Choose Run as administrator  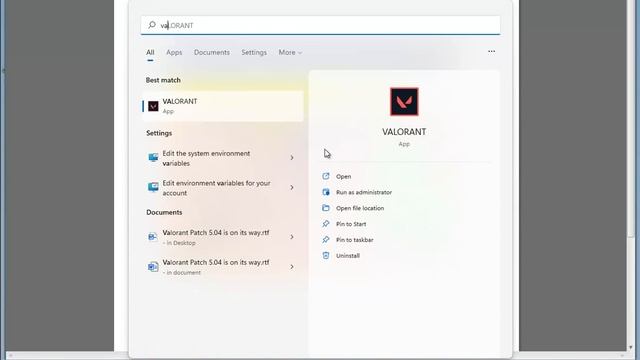click(364, 192)
